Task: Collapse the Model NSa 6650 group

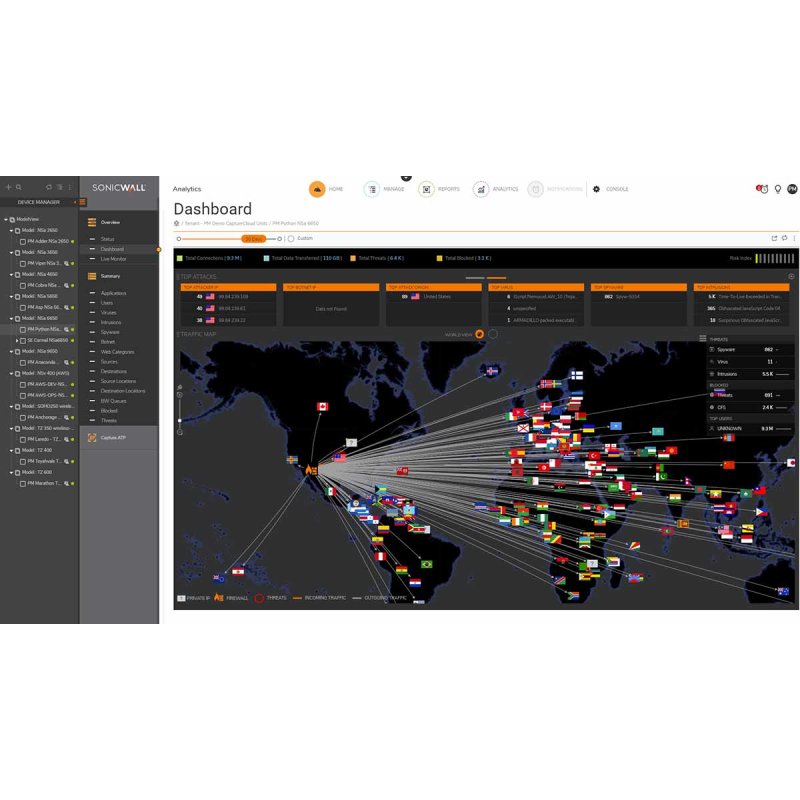Action: click(x=12, y=317)
